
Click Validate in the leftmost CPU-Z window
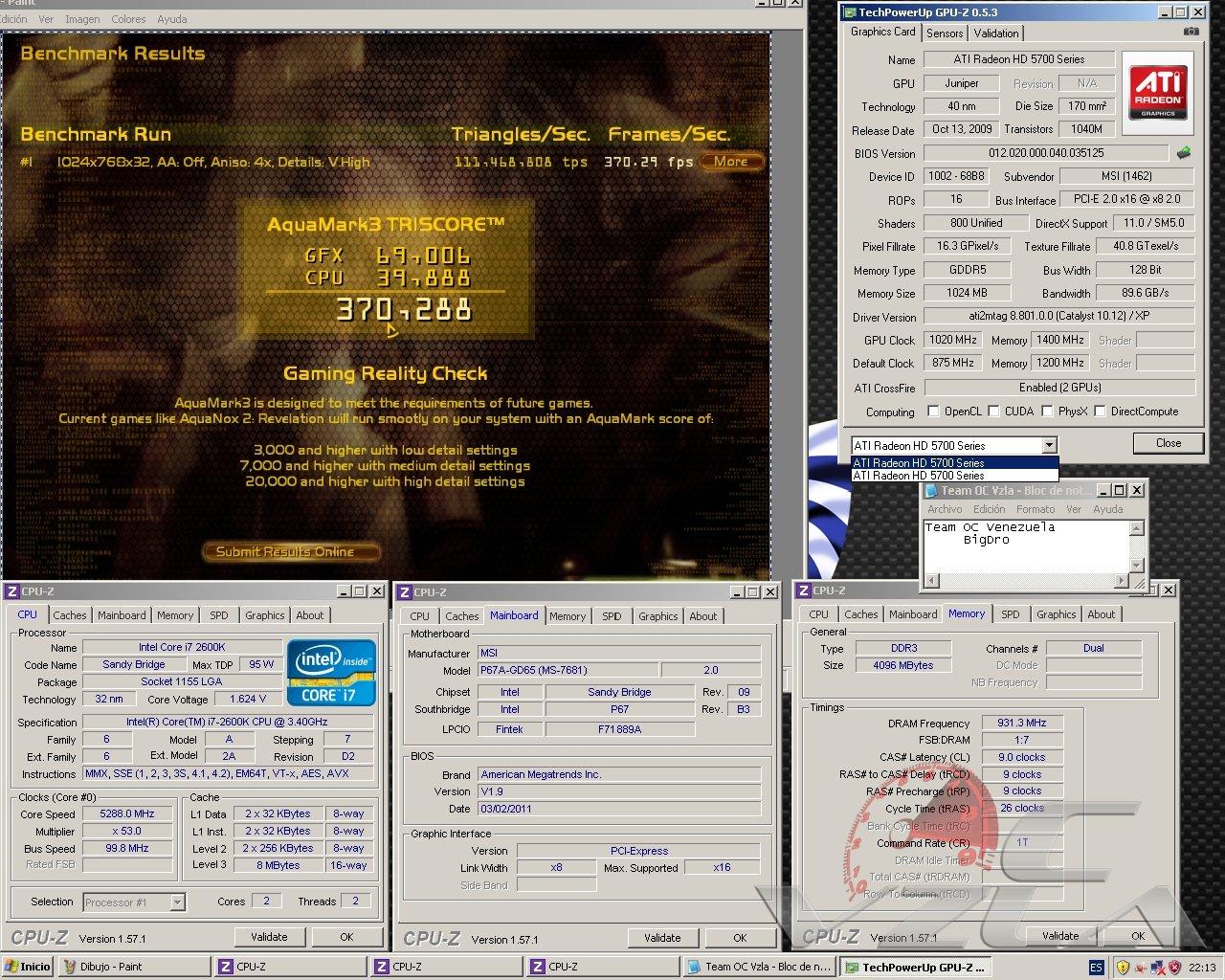click(x=269, y=937)
